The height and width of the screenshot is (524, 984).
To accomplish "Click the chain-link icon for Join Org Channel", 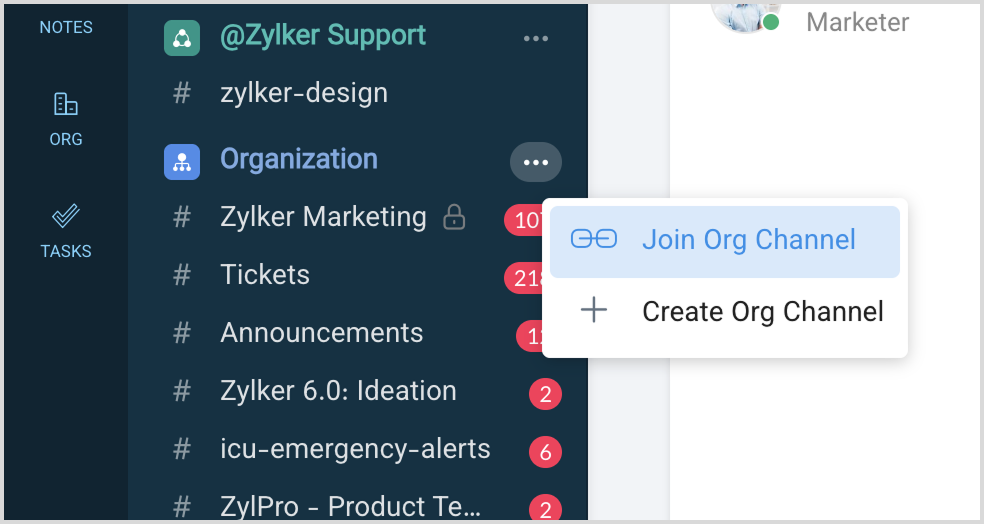I will click(593, 240).
